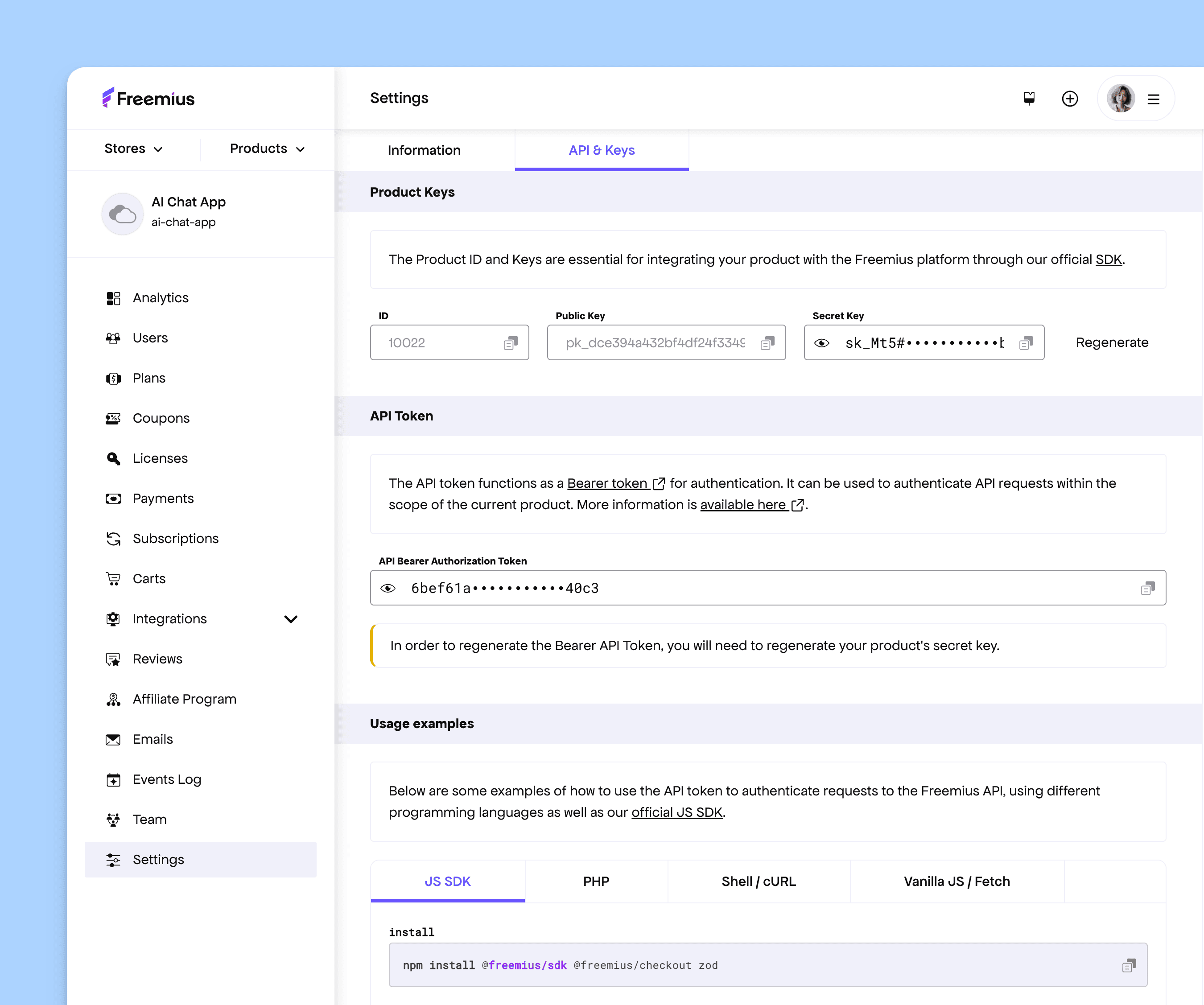Open Analytics in the sidebar
Viewport: 1204px width, 1005px height.
(201, 298)
